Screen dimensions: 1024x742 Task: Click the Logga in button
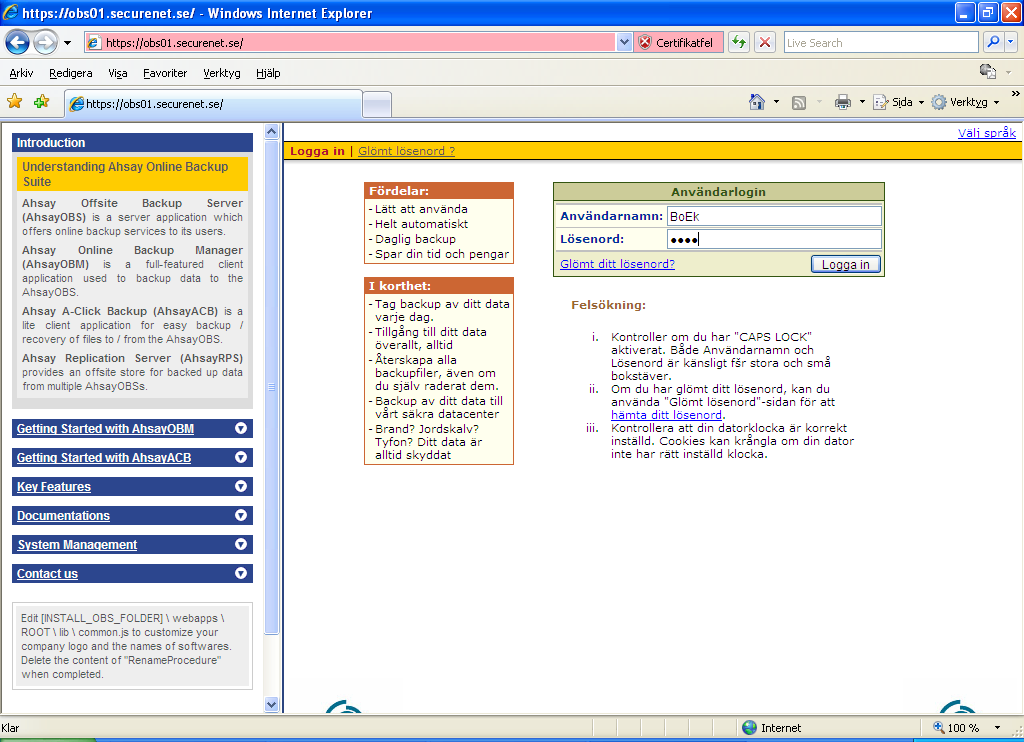point(846,265)
